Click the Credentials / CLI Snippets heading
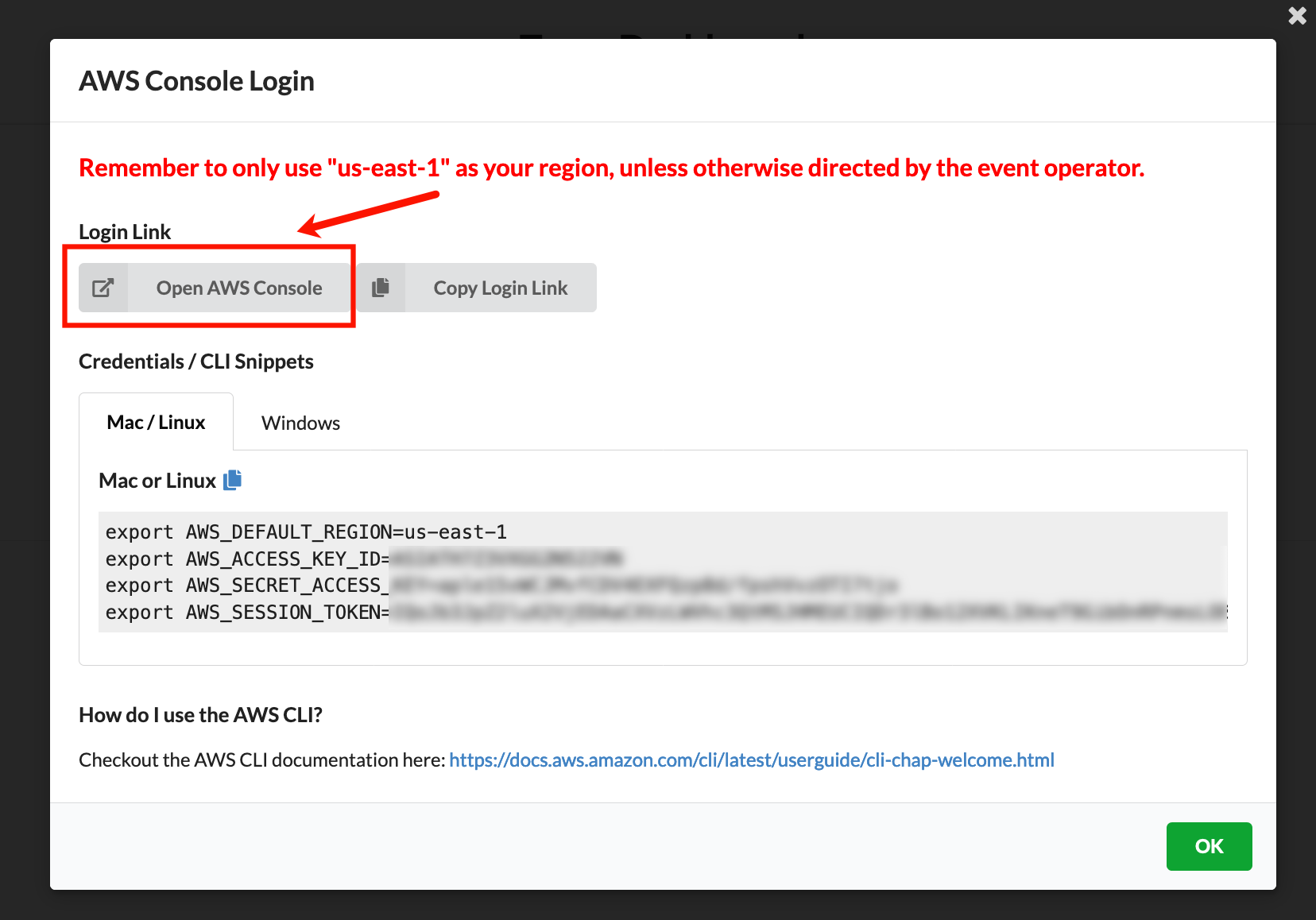 195,361
